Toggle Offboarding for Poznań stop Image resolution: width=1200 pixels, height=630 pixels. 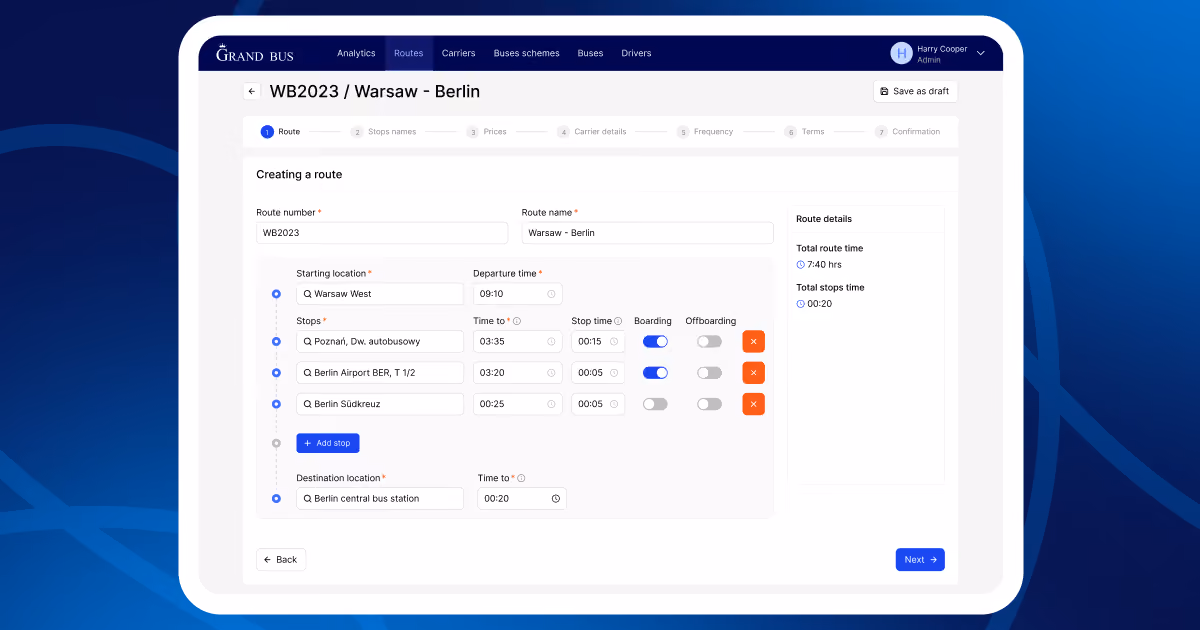point(709,341)
